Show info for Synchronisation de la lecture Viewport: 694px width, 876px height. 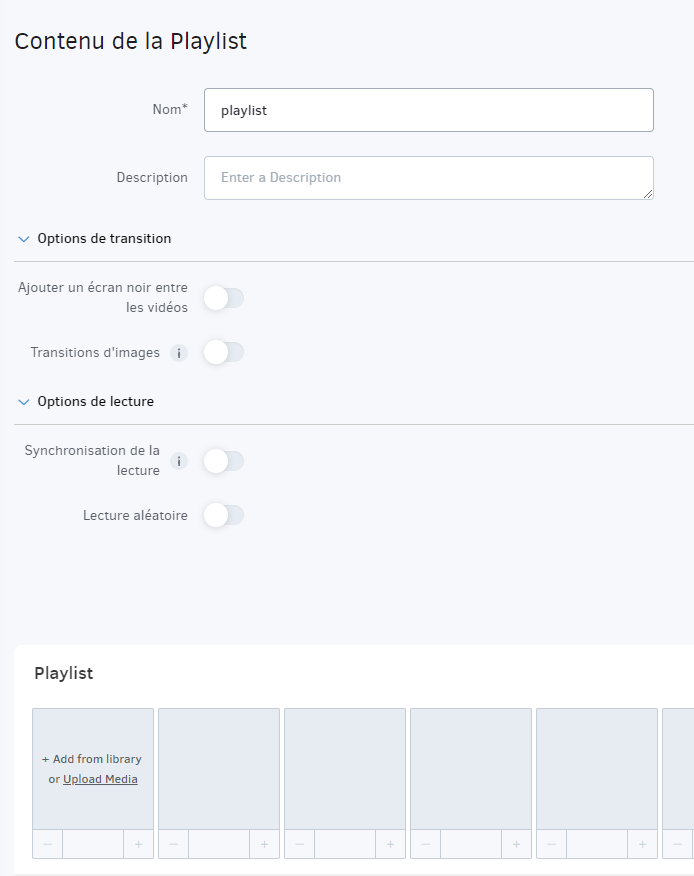[179, 461]
